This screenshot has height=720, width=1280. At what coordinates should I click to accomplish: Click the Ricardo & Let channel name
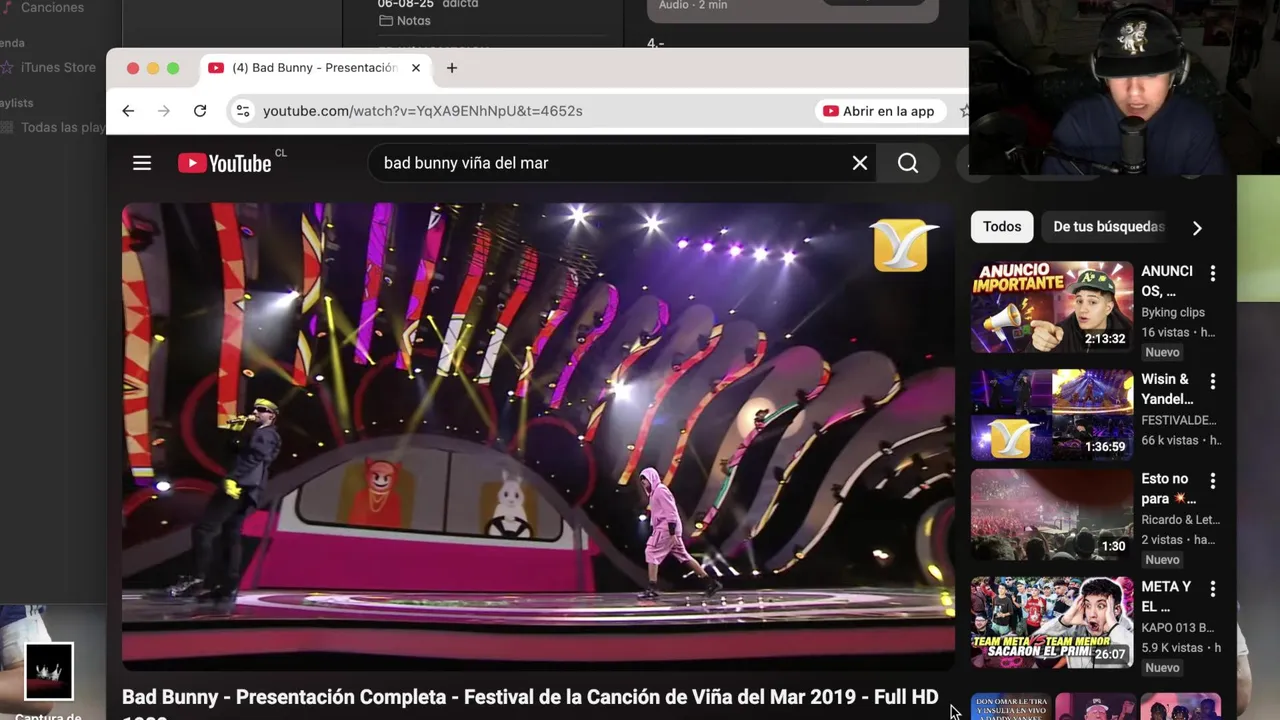click(x=1181, y=520)
